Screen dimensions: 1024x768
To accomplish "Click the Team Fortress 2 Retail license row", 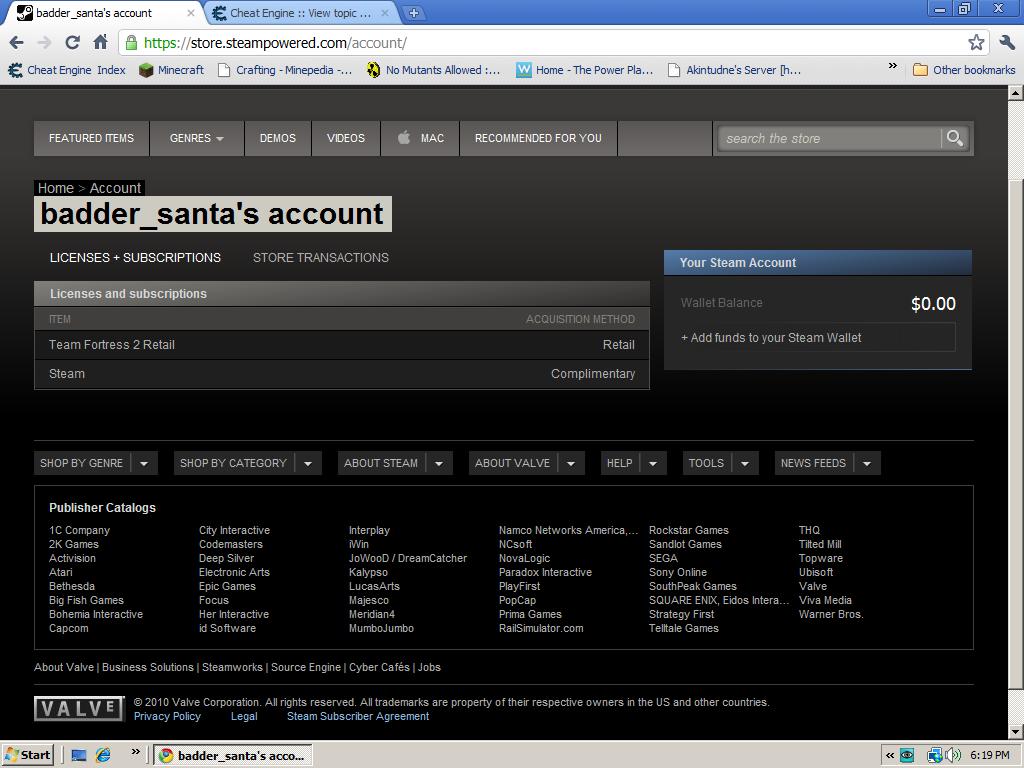I will click(342, 345).
